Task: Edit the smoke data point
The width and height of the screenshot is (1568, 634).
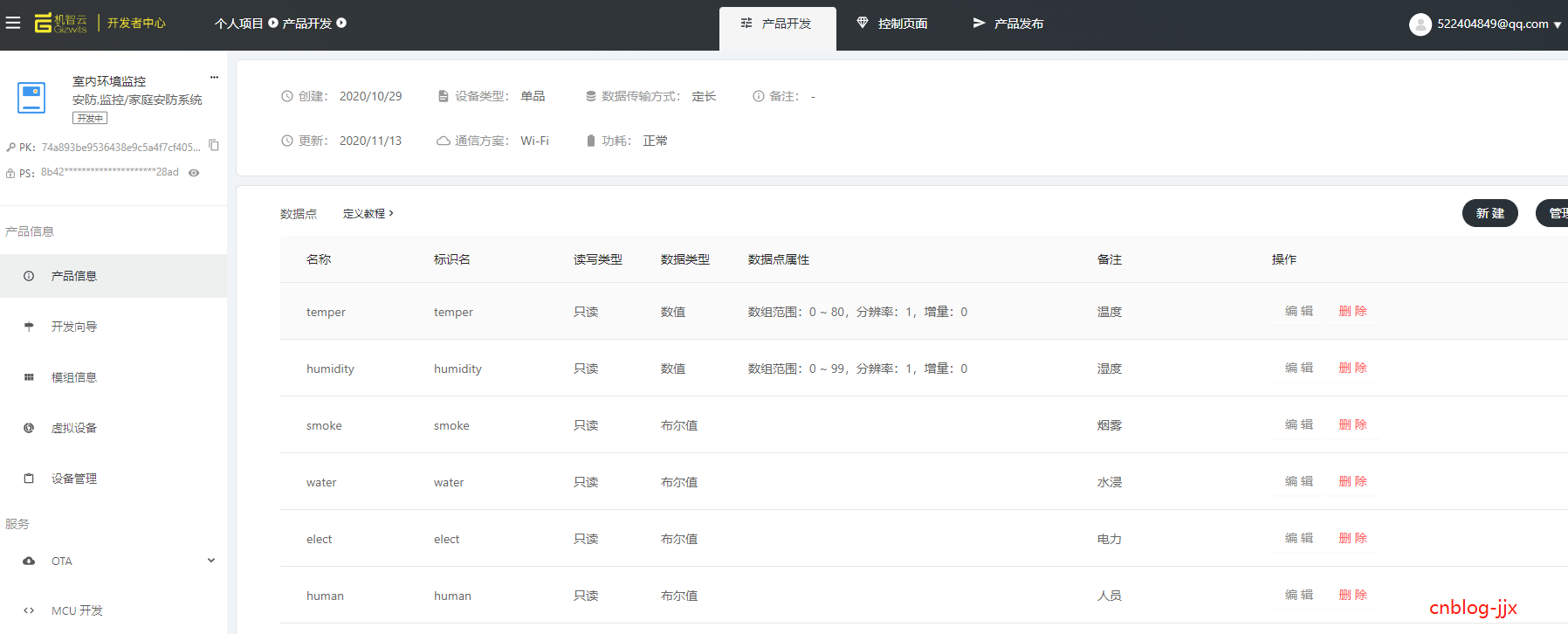Action: [x=1299, y=424]
